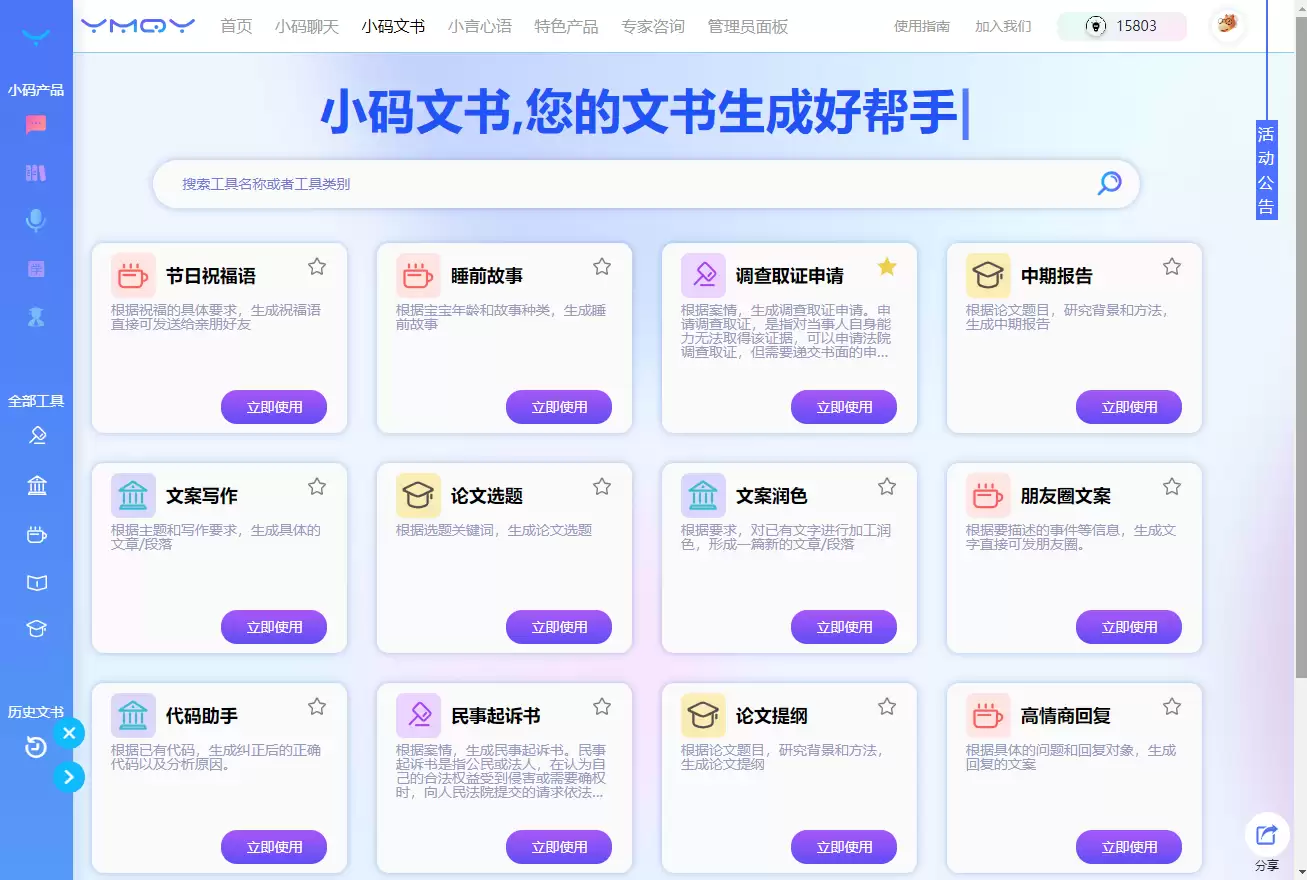Click the 调查取证申请 card gavel icon
This screenshot has height=880, width=1307.
point(703,275)
